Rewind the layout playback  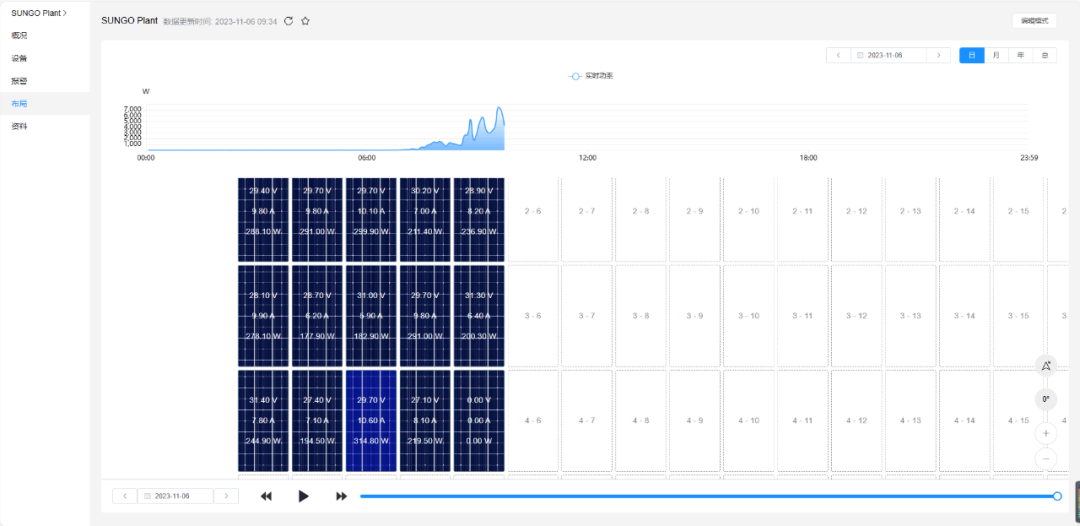point(266,496)
